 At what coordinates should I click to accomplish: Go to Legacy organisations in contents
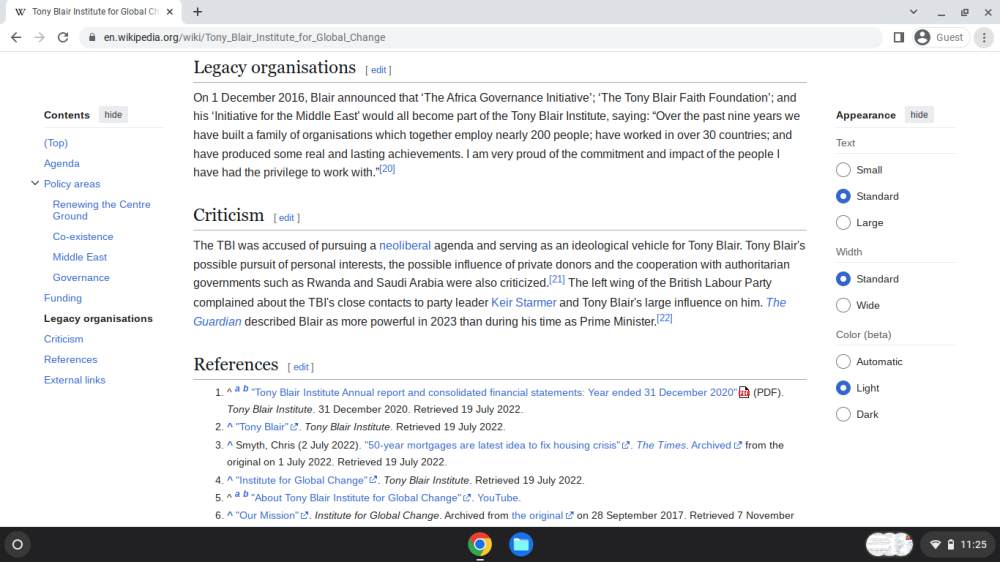coord(98,318)
